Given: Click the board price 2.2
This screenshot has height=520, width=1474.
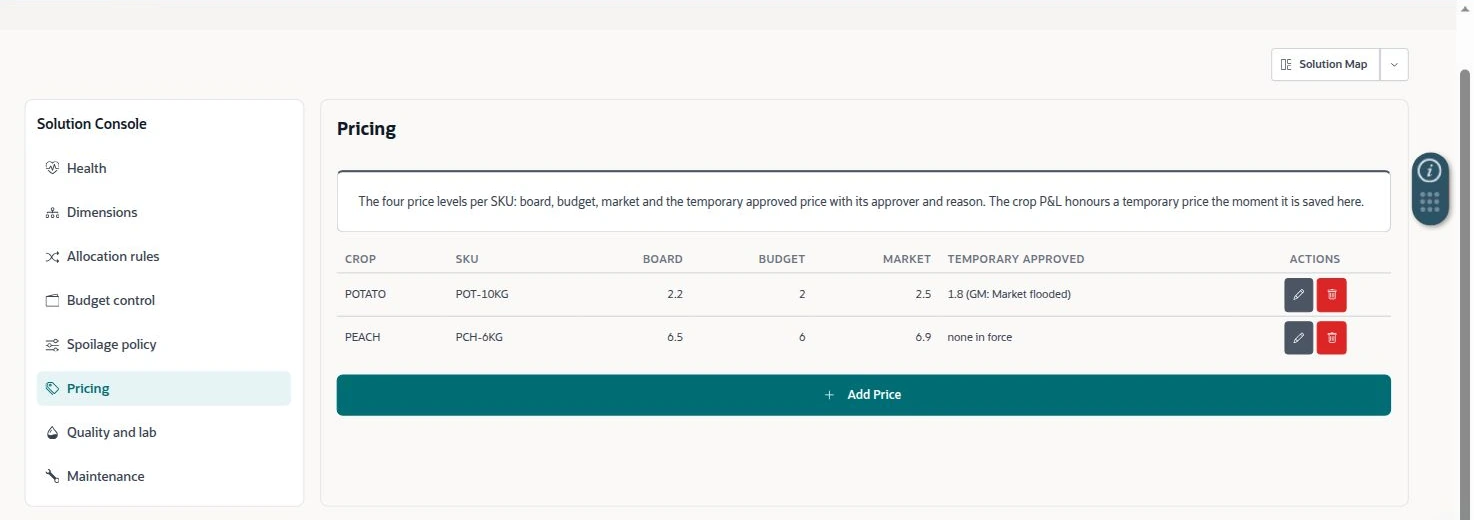Looking at the screenshot, I should tap(675, 295).
